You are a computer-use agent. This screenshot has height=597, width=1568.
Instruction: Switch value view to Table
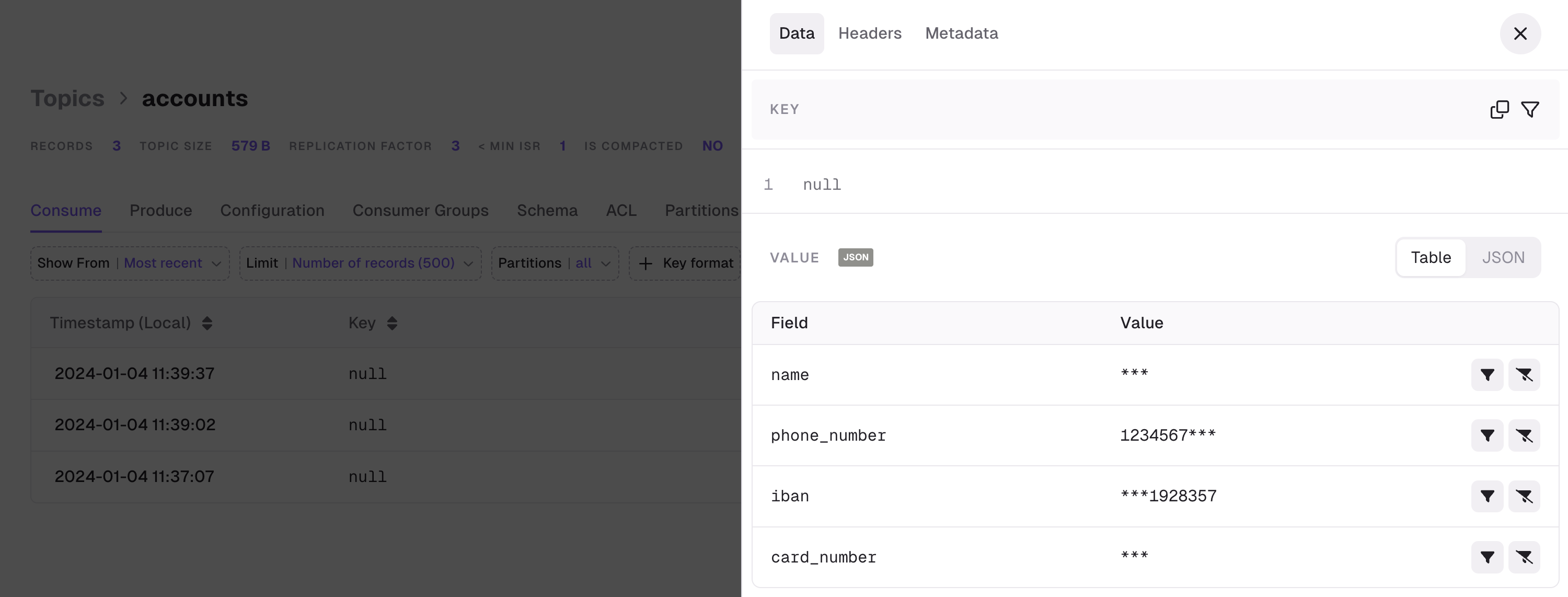tap(1431, 257)
